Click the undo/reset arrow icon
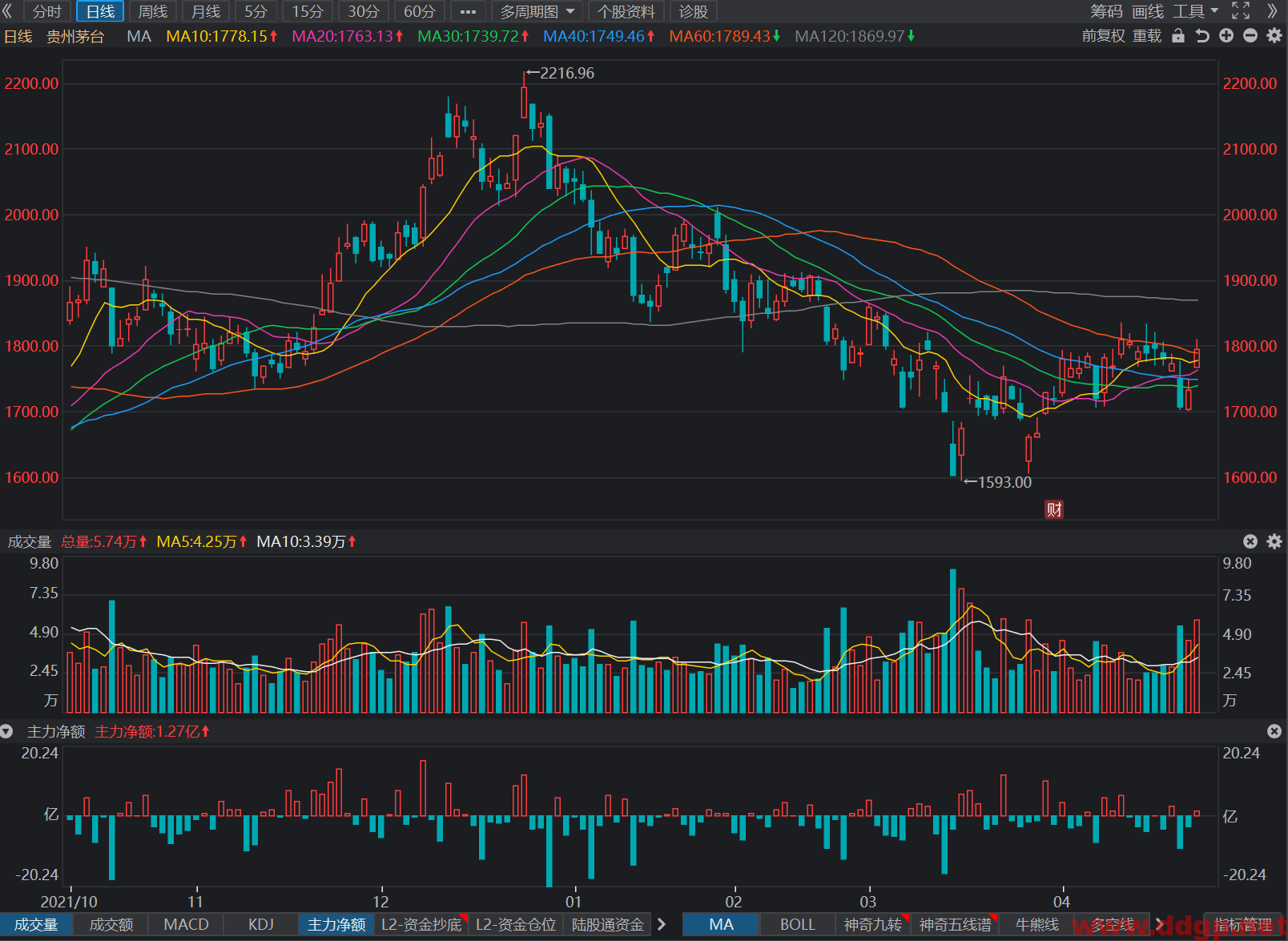This screenshot has width=1288, height=941. coord(1202,36)
